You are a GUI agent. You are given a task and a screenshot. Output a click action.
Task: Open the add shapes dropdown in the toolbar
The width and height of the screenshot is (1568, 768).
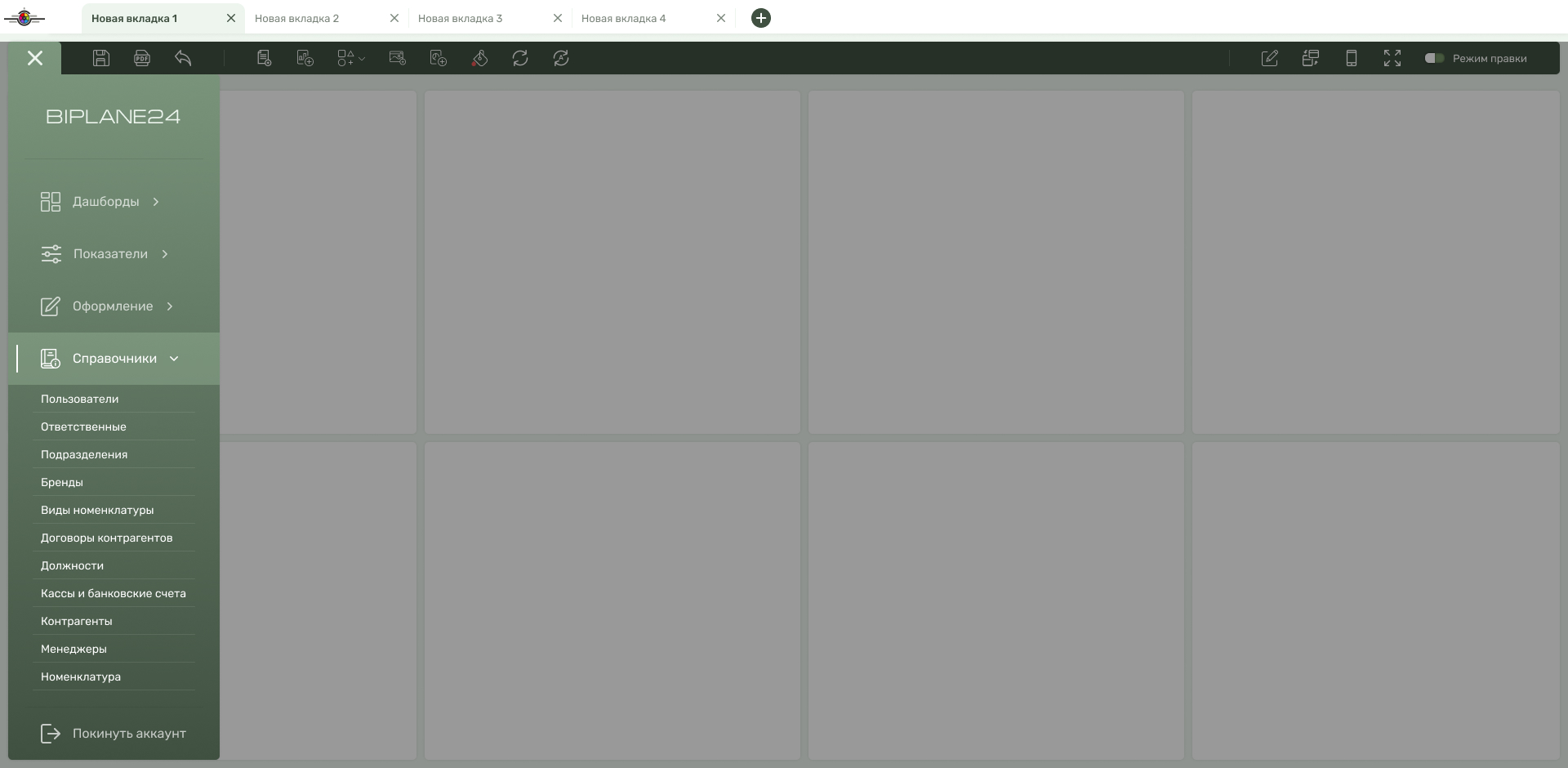[x=351, y=58]
